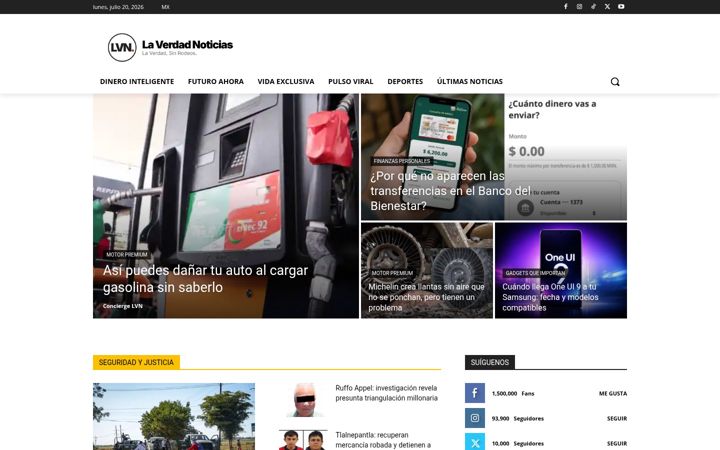Open Michelin airless tires article
This screenshot has height=450, width=720.
click(x=426, y=297)
